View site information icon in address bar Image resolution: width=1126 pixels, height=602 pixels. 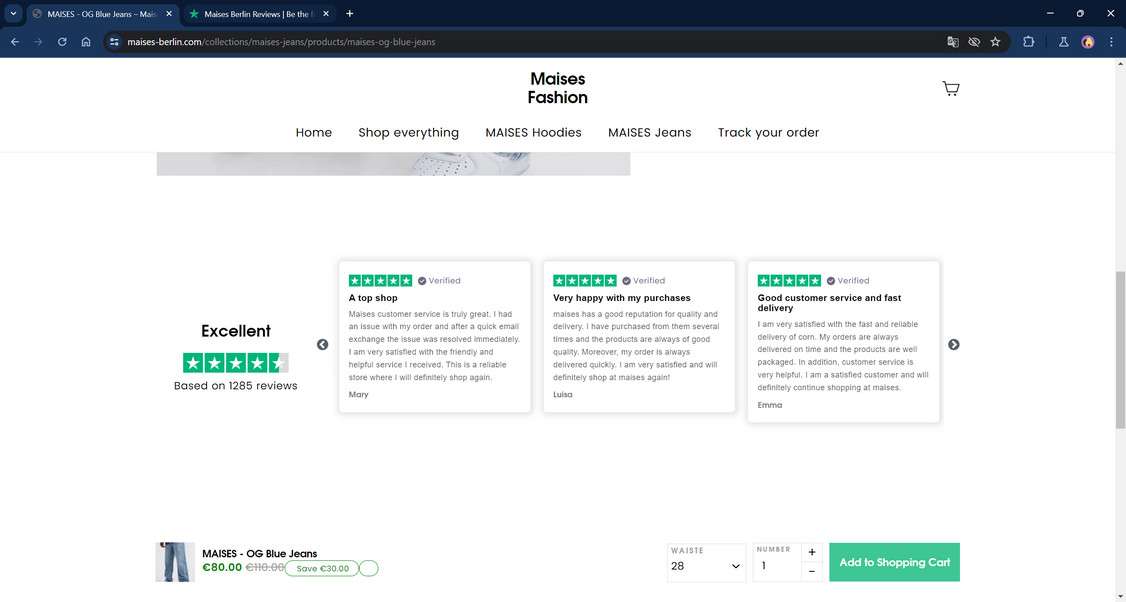pos(113,42)
